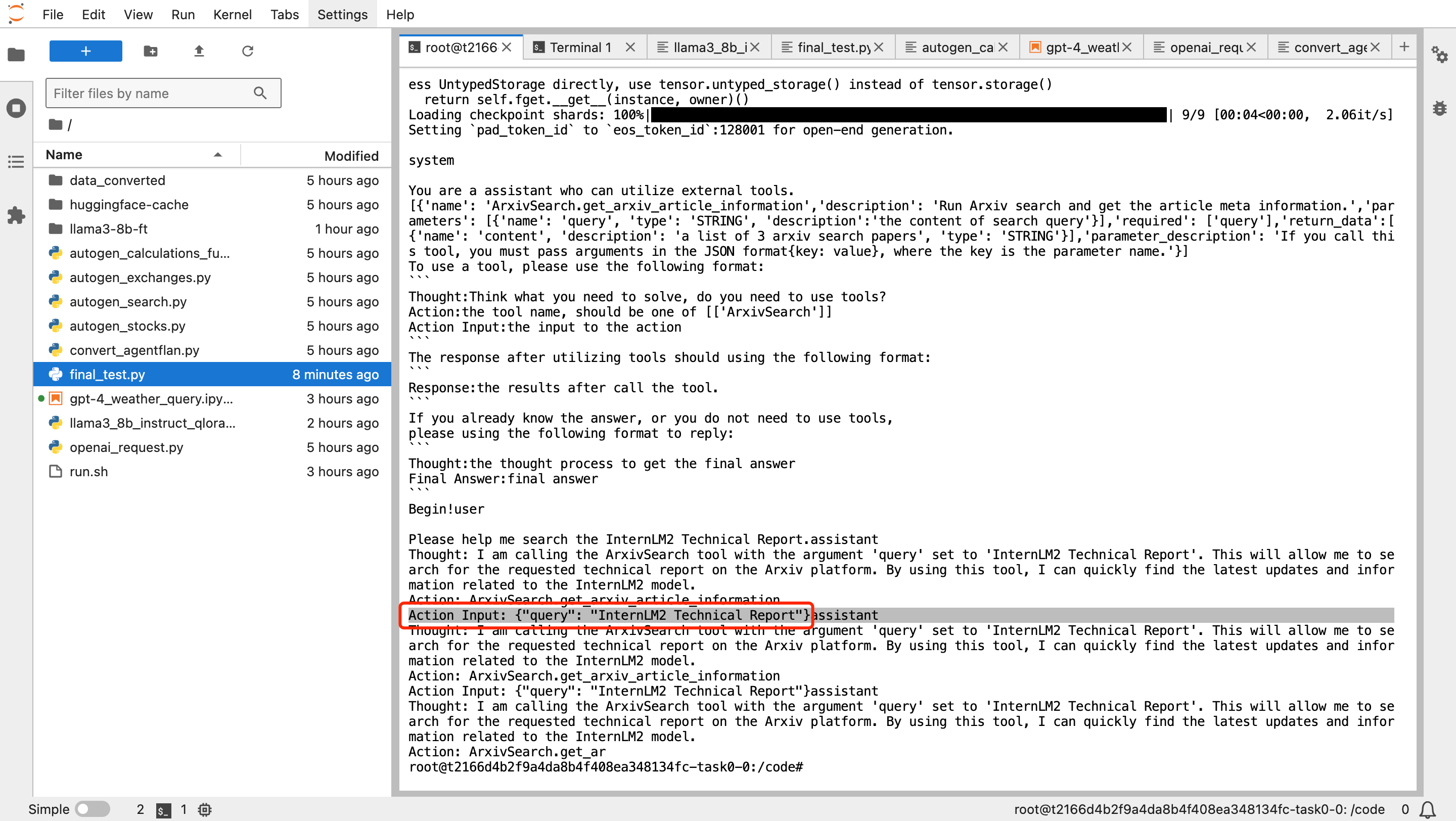Open the Help menu
Viewport: 1456px width, 821px height.
400,14
